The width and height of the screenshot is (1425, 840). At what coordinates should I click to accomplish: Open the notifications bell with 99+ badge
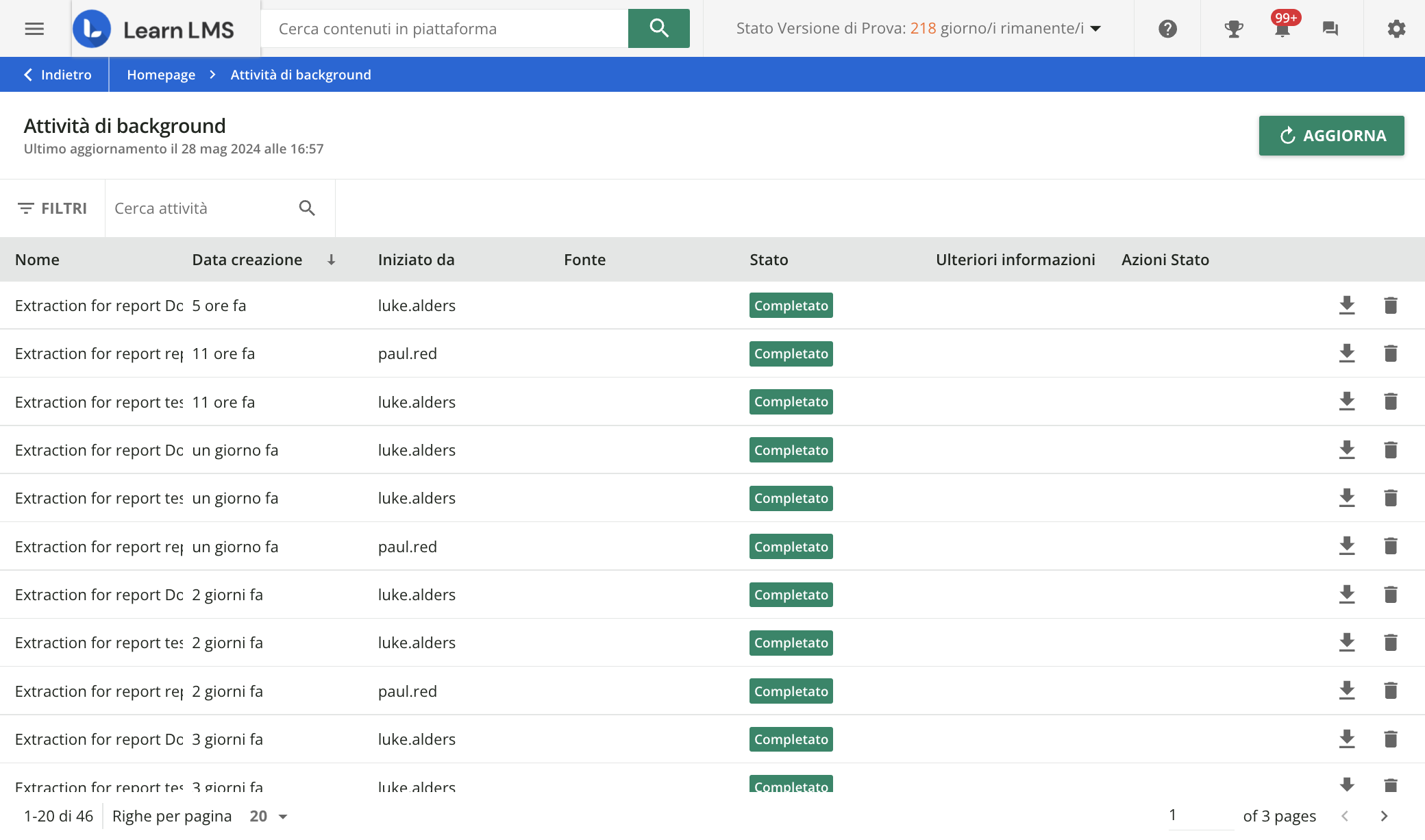coord(1282,25)
